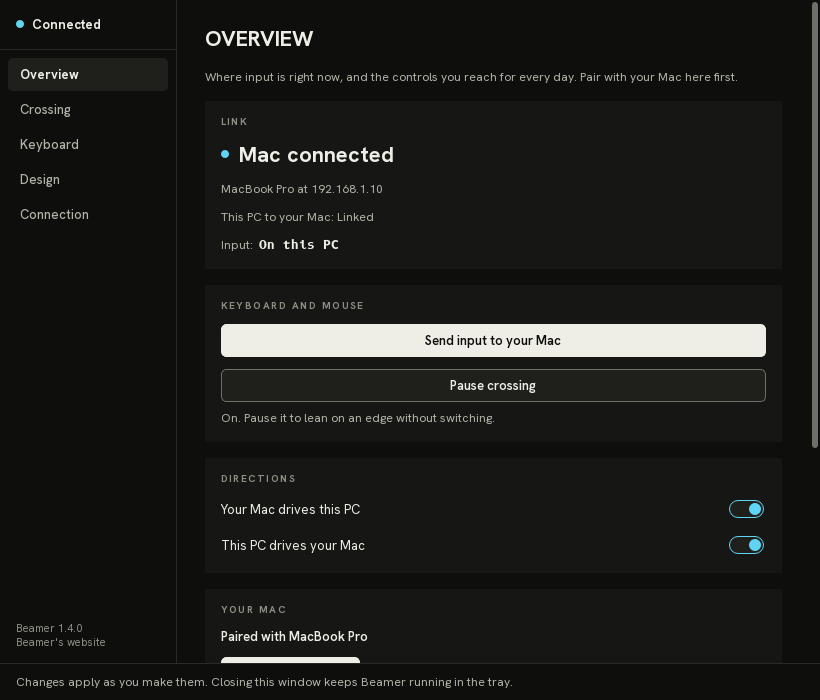Click the vertical scrollbar thumb
The width and height of the screenshot is (820, 700).
(x=814, y=225)
